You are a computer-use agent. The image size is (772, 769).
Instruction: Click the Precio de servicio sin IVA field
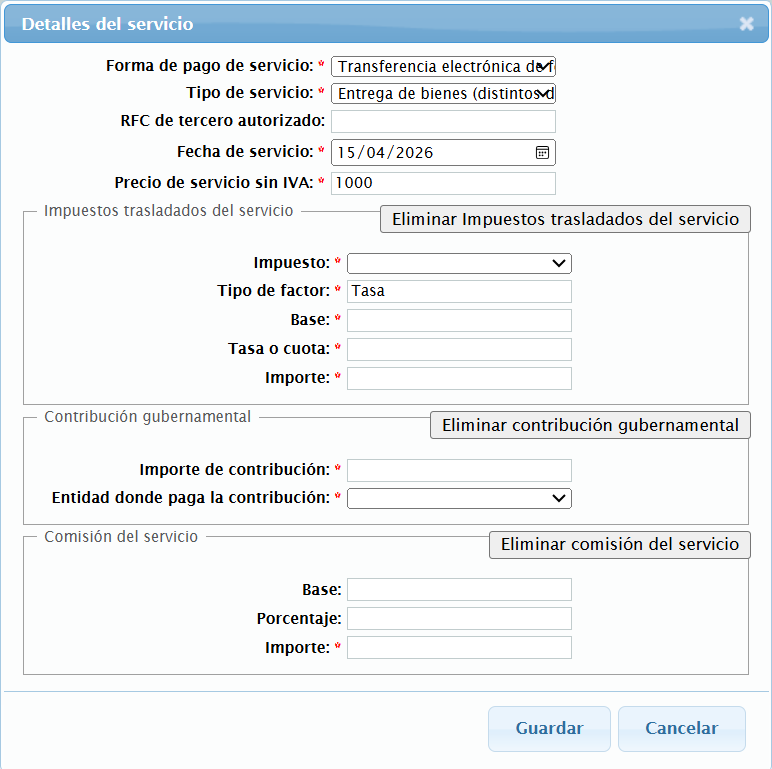(x=443, y=183)
